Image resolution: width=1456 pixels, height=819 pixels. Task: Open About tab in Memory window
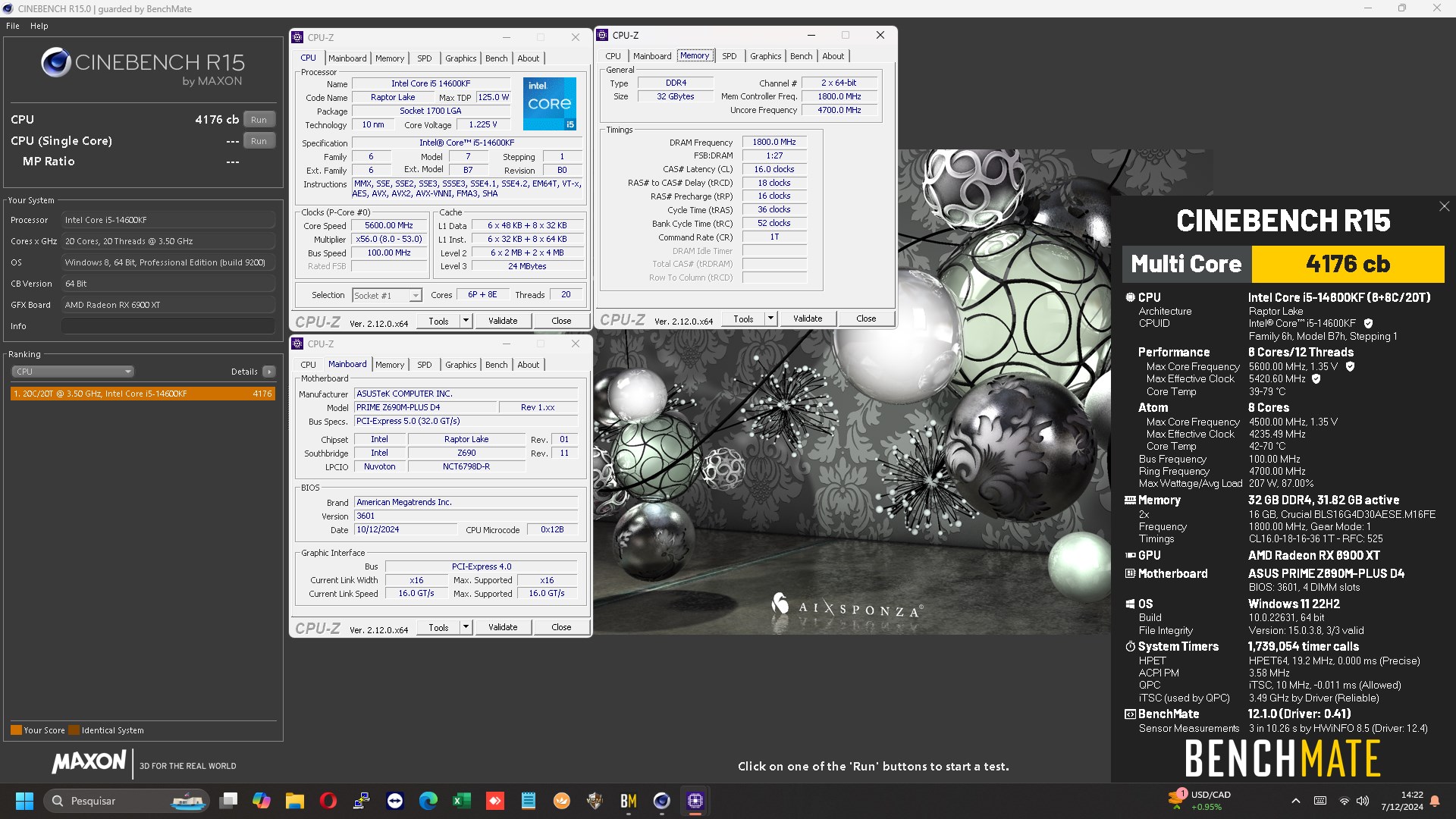click(833, 56)
